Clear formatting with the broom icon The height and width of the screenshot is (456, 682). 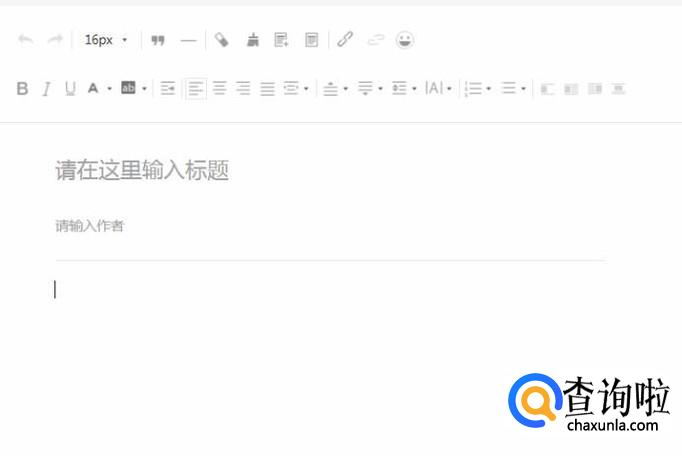(253, 40)
